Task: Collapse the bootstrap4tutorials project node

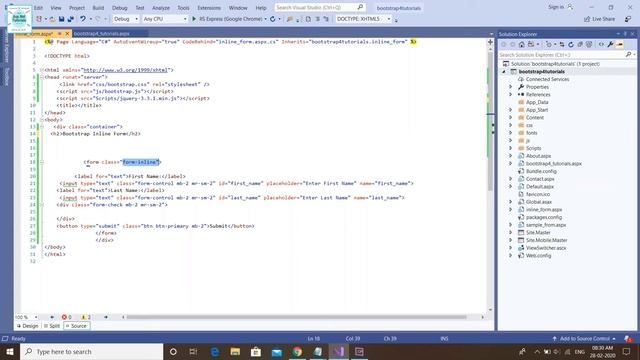Action: click(x=504, y=71)
